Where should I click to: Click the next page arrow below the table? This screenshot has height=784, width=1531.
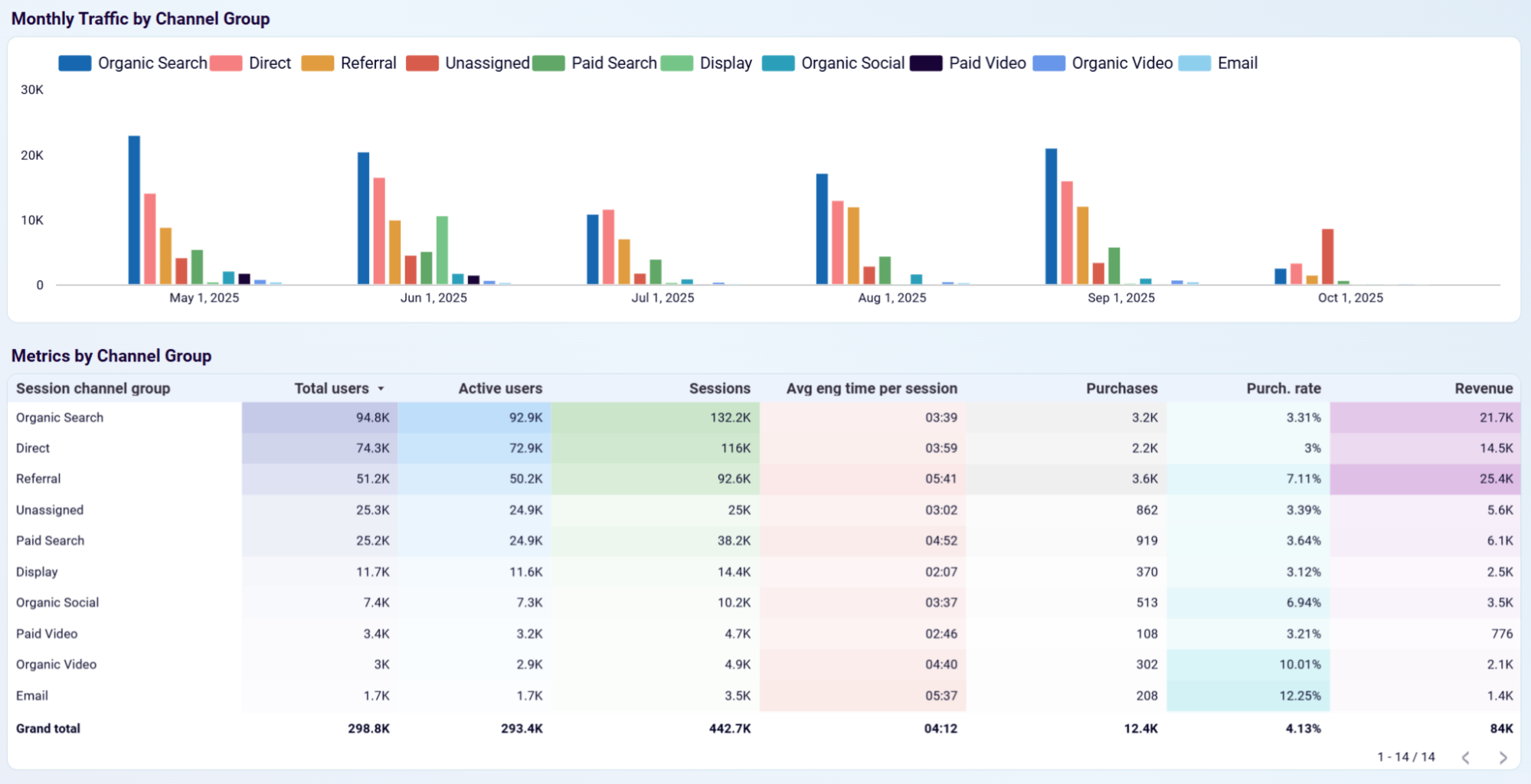coord(1502,756)
